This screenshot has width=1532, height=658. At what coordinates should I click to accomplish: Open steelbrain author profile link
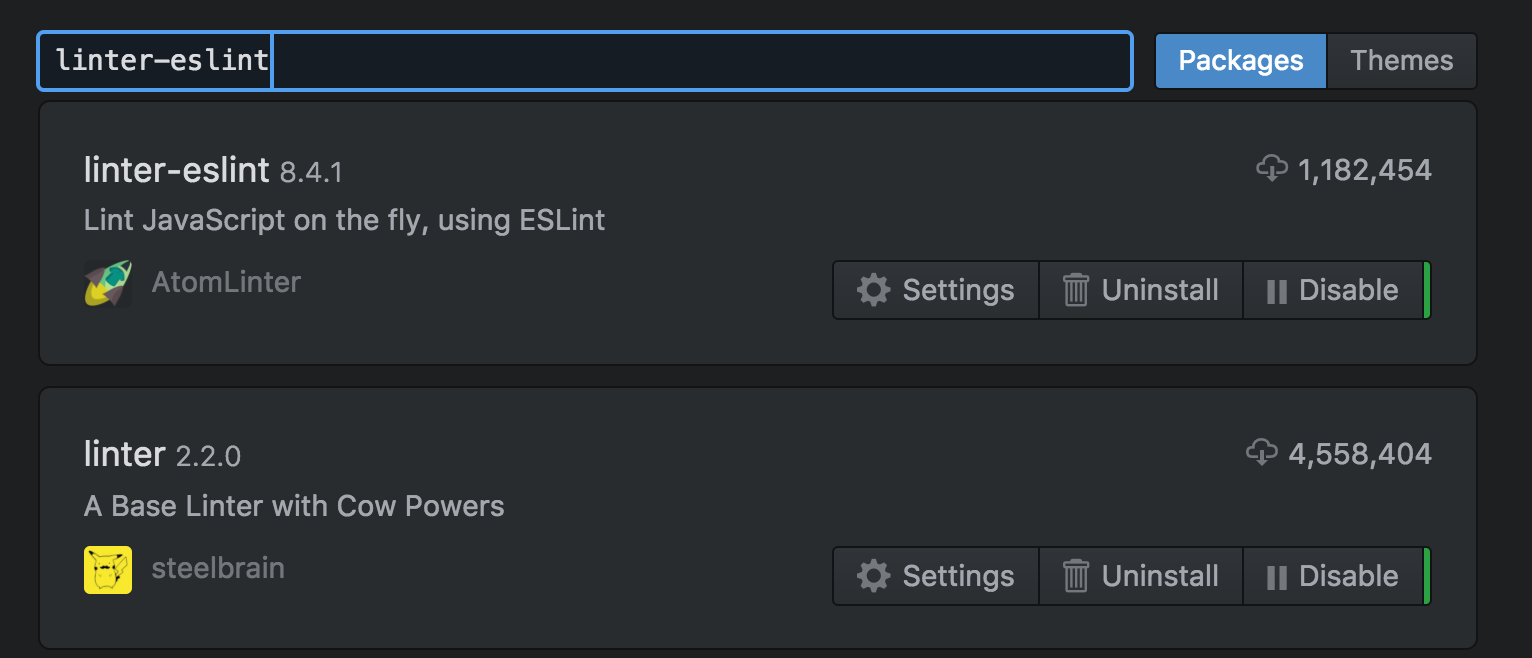(218, 568)
